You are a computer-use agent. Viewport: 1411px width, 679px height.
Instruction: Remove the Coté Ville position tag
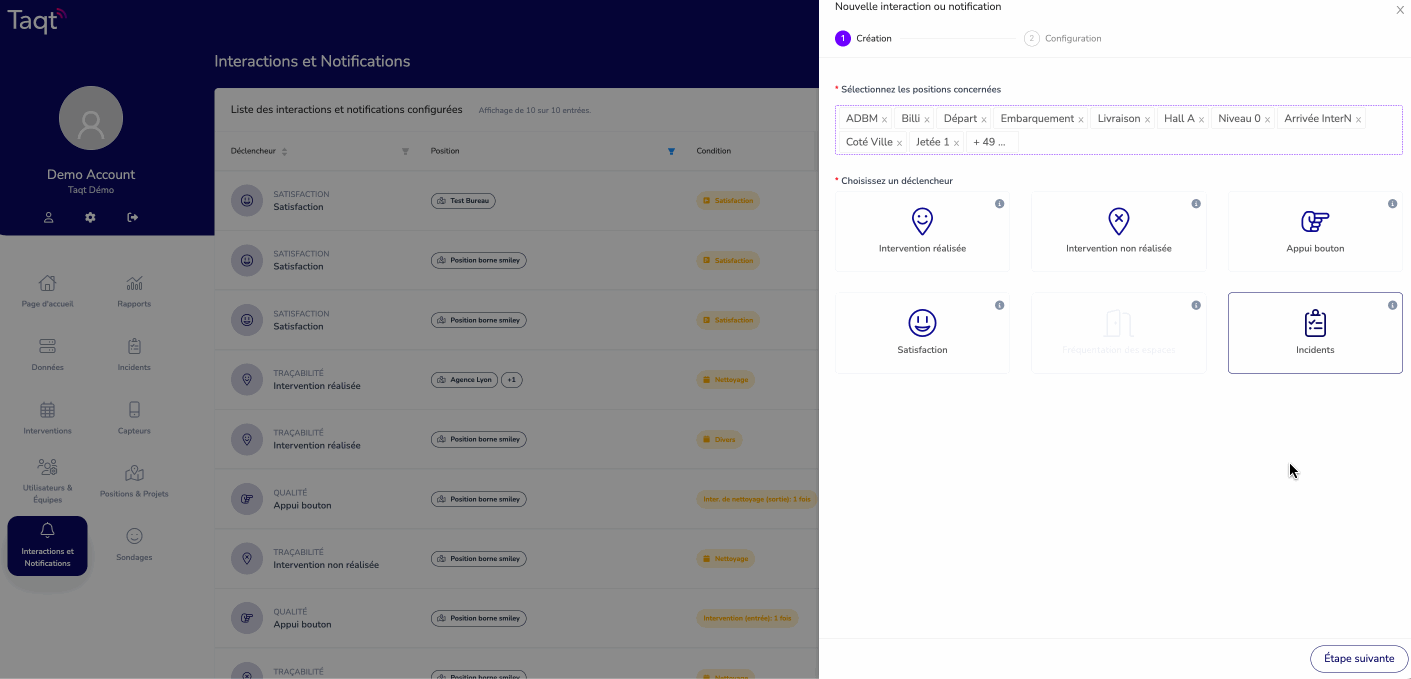tap(899, 143)
